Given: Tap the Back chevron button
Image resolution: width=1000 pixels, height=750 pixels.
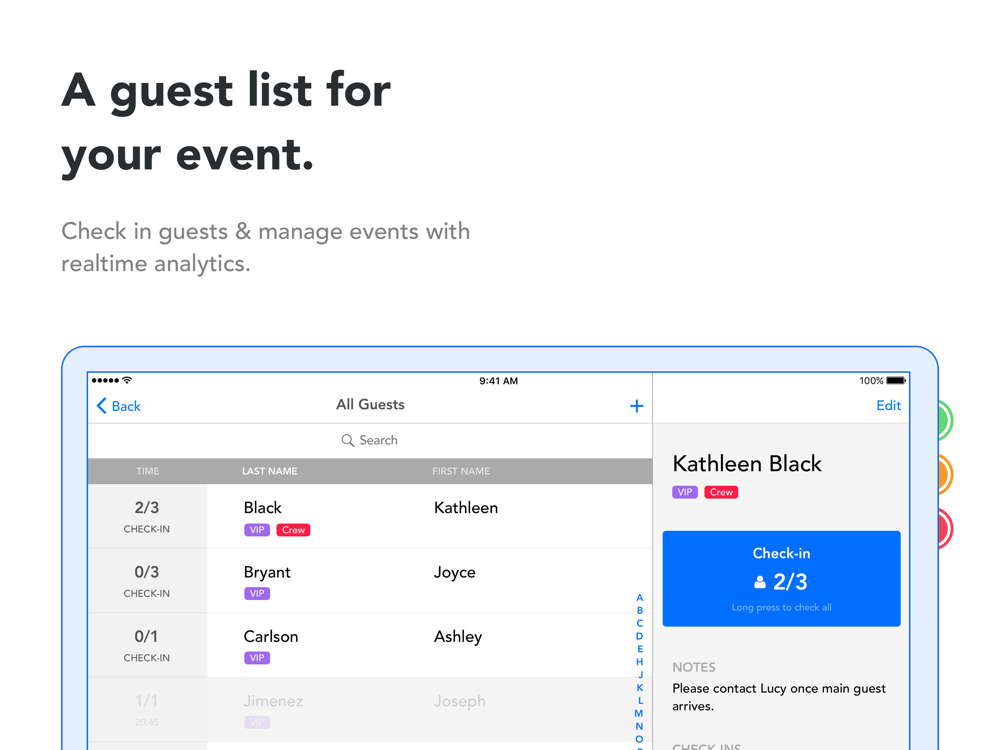Looking at the screenshot, I should coord(118,406).
